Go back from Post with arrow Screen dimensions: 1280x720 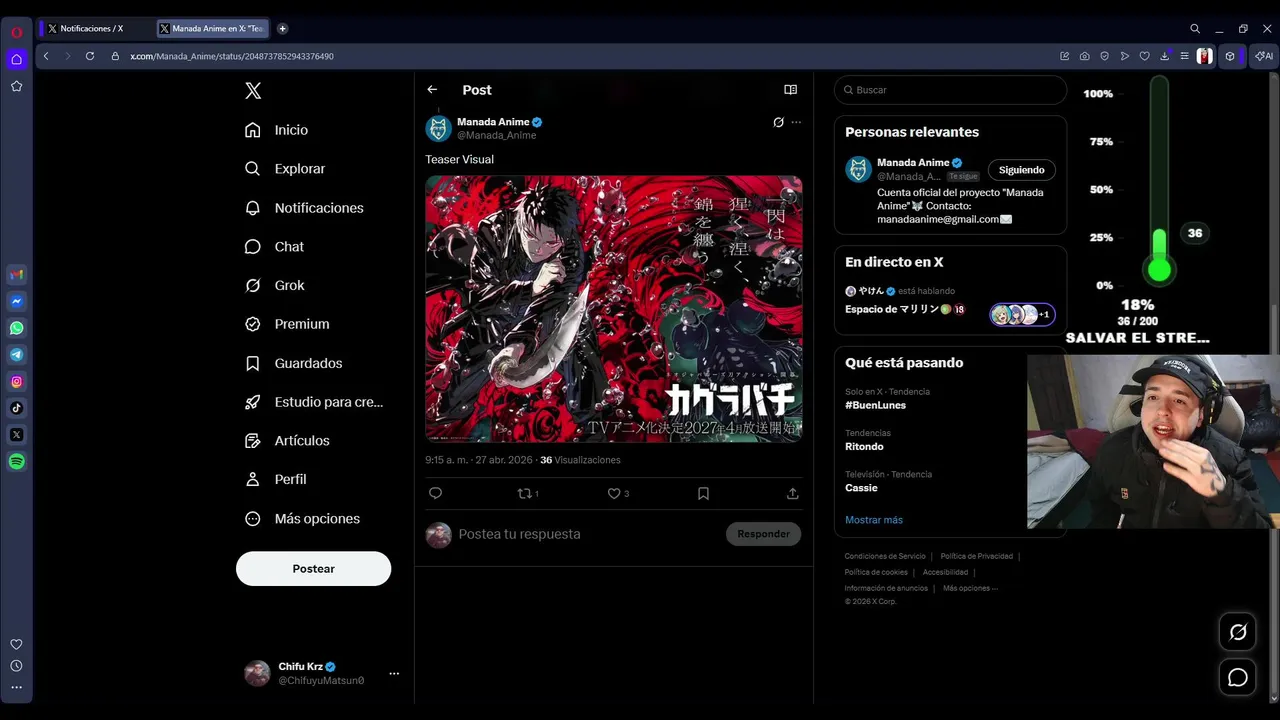[x=432, y=90]
